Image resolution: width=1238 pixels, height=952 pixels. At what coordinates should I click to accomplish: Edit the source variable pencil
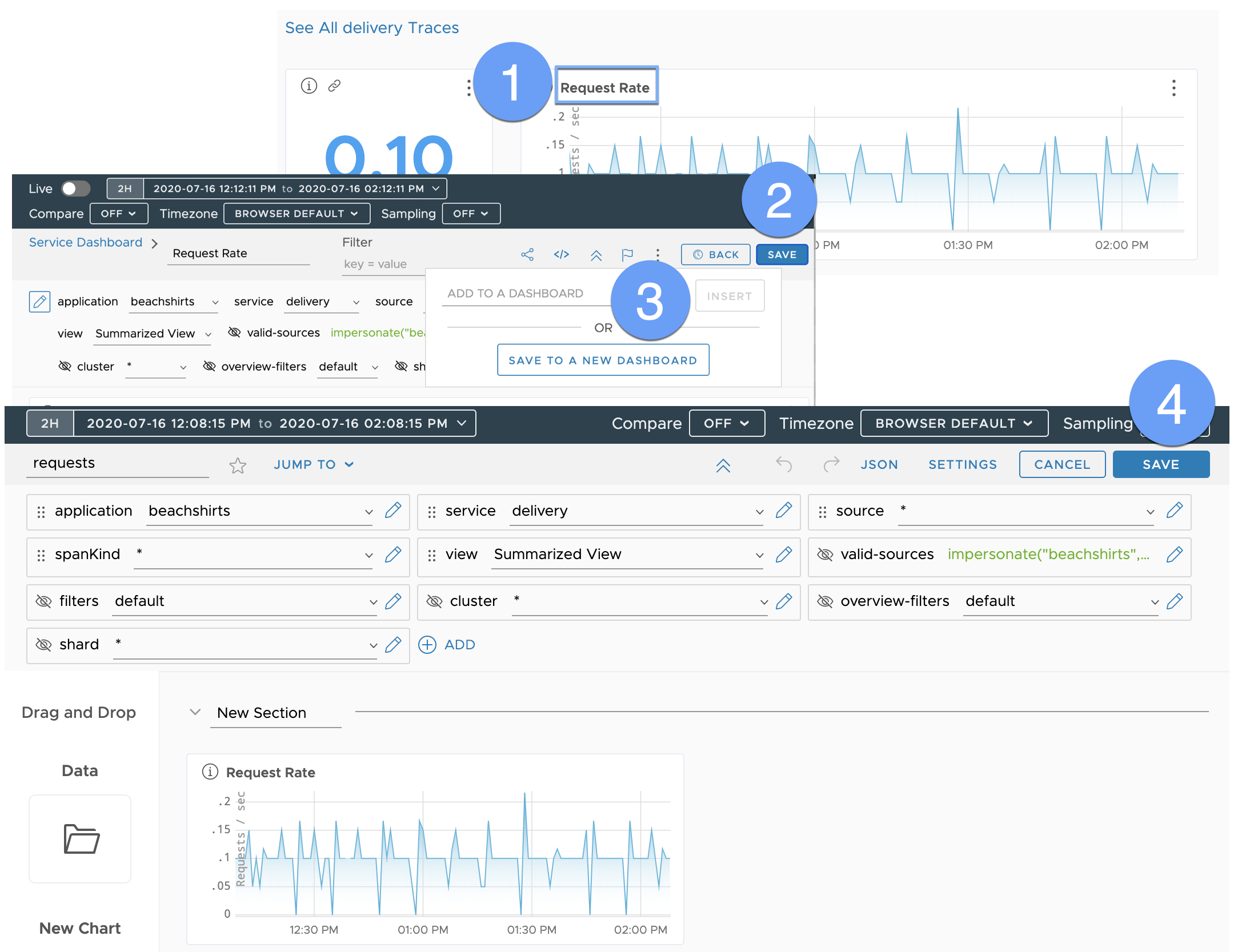(1175, 511)
